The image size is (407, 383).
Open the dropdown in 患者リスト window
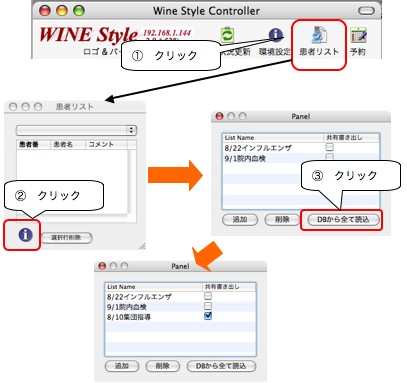pos(76,130)
